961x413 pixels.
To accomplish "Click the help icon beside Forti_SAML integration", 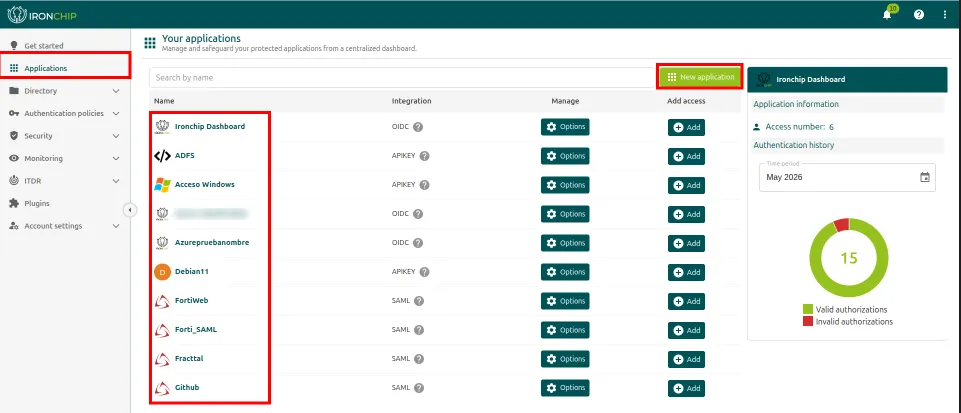I will click(419, 330).
